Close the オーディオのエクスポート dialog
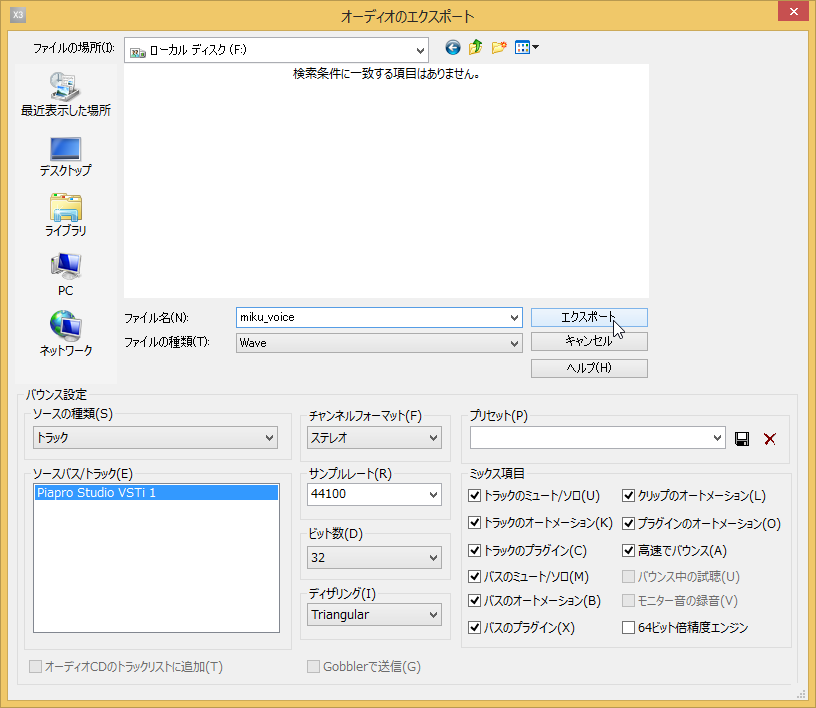The image size is (816, 708). [x=793, y=11]
